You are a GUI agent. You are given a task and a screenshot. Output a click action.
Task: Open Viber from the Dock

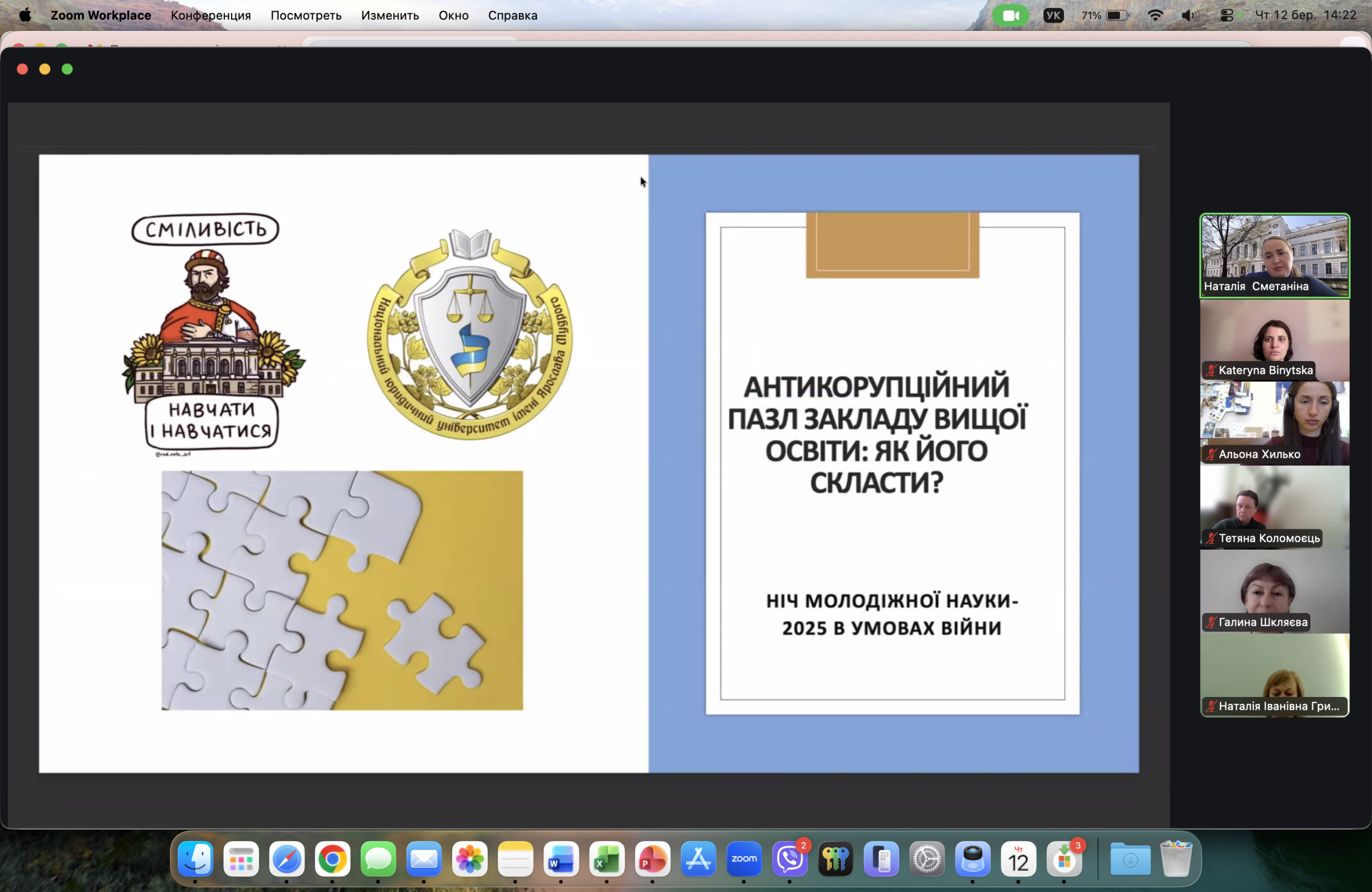coord(790,859)
